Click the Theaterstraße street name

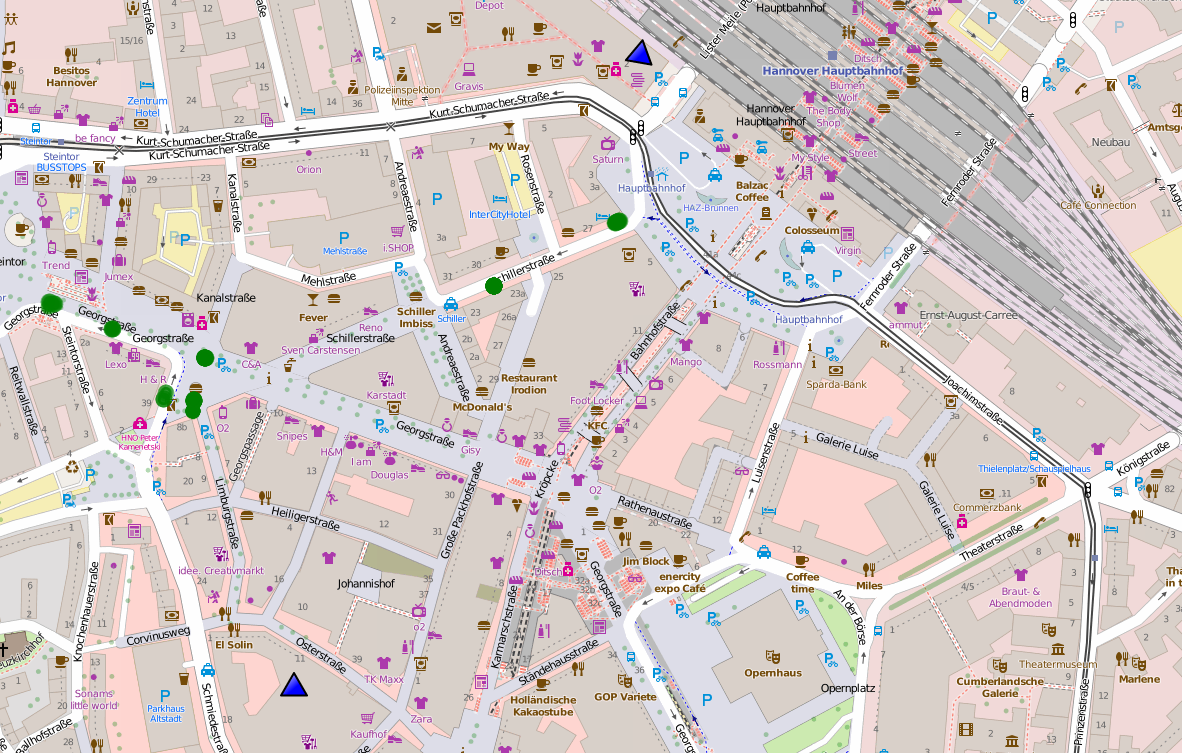993,543
